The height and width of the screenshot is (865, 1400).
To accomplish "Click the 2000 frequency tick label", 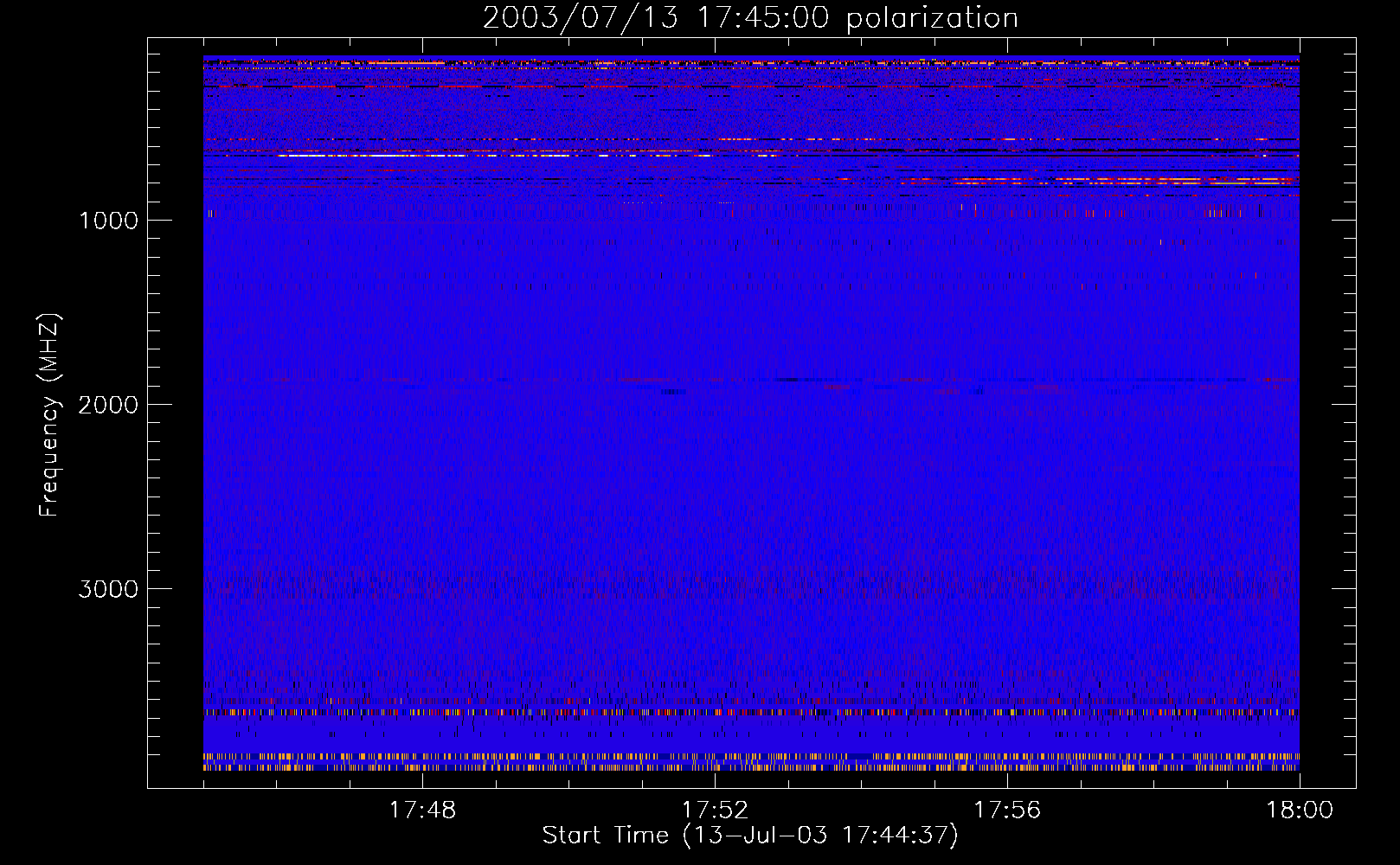I will tap(108, 405).
